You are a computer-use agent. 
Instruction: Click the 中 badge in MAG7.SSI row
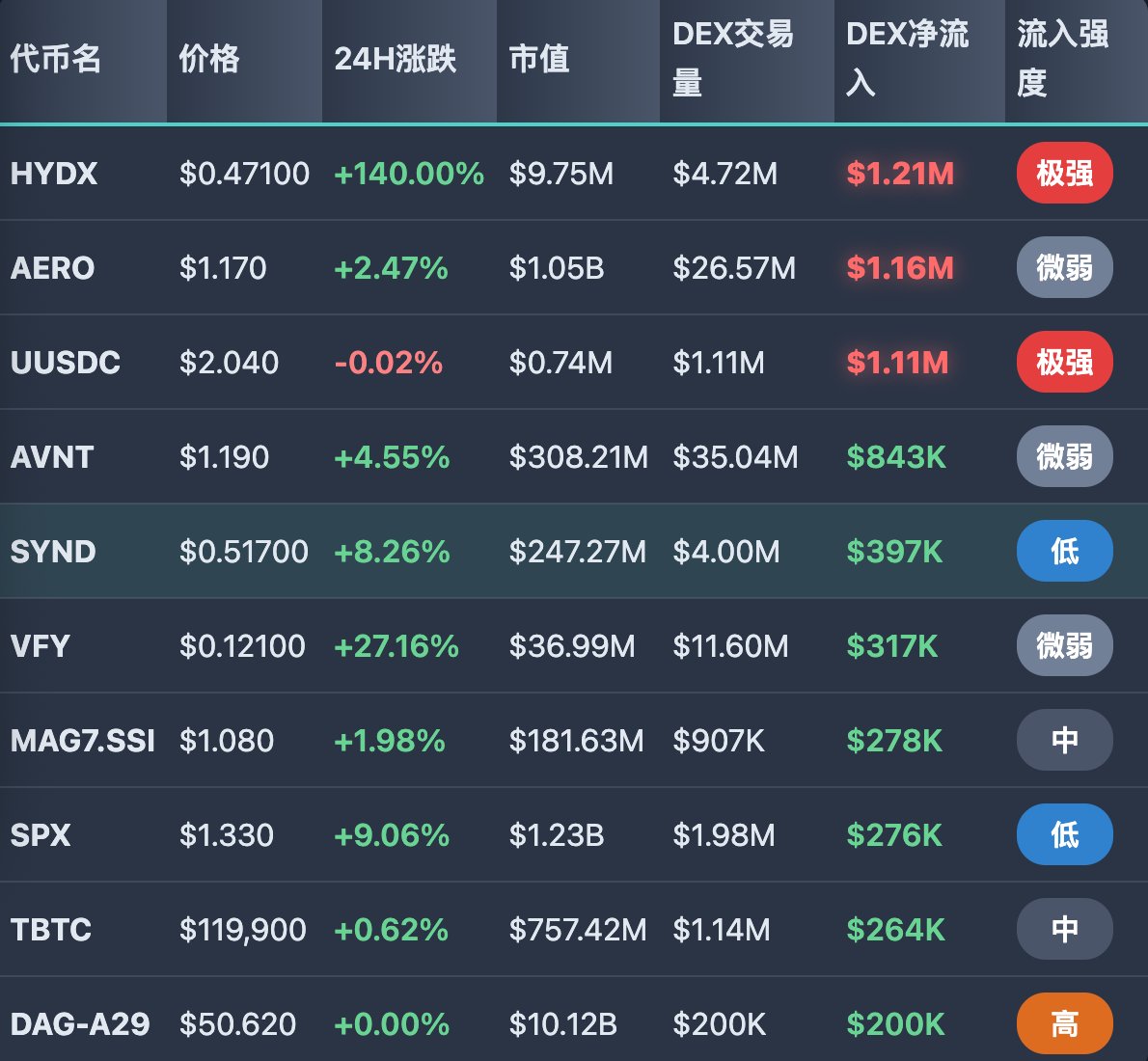[x=1064, y=740]
